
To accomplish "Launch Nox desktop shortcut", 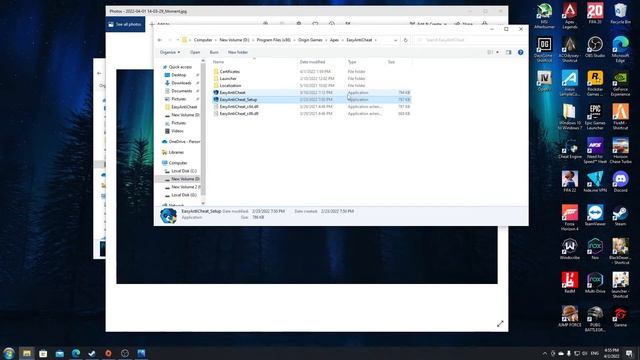I will click(x=595, y=248).
